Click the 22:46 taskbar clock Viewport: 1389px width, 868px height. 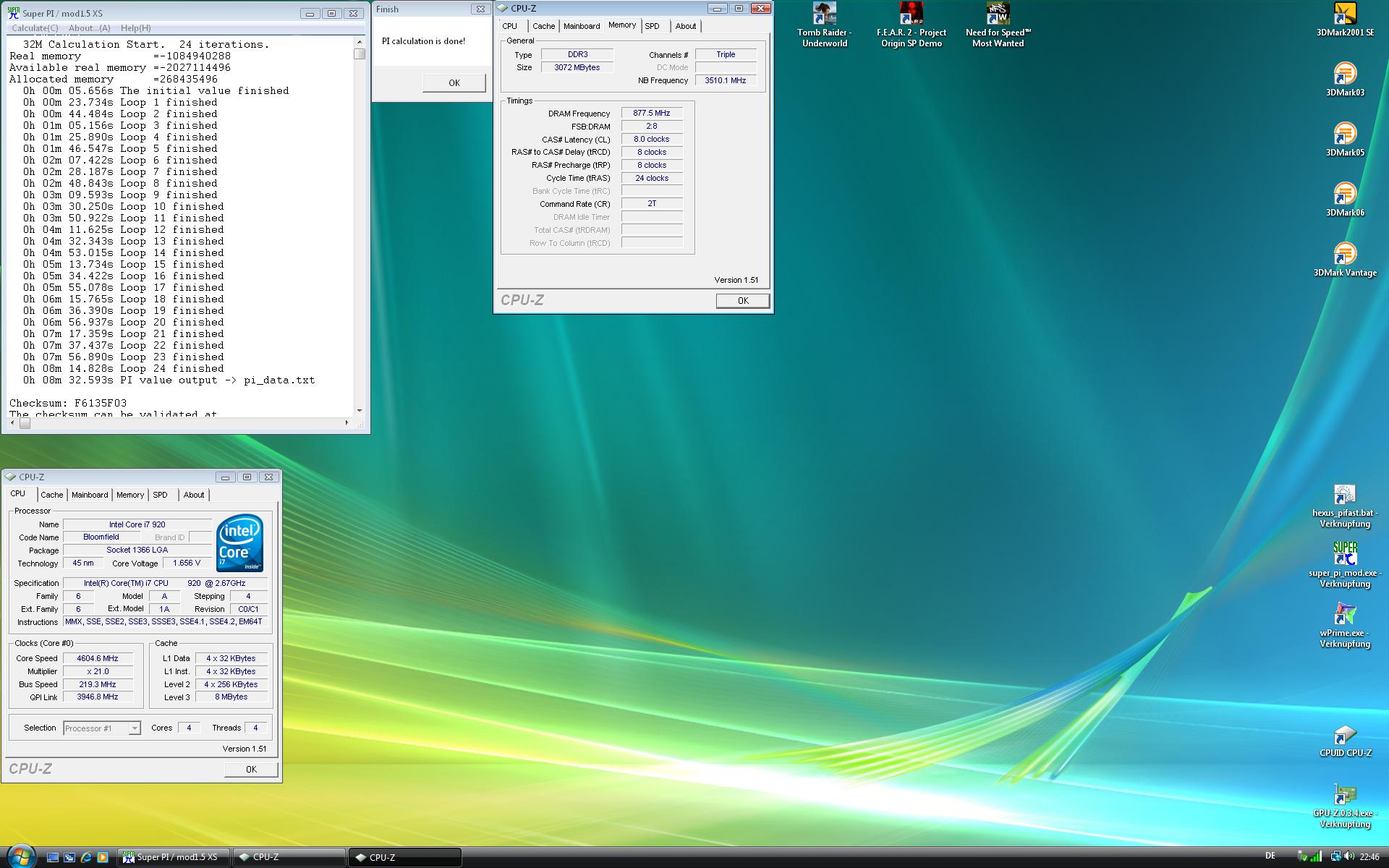(x=1369, y=857)
